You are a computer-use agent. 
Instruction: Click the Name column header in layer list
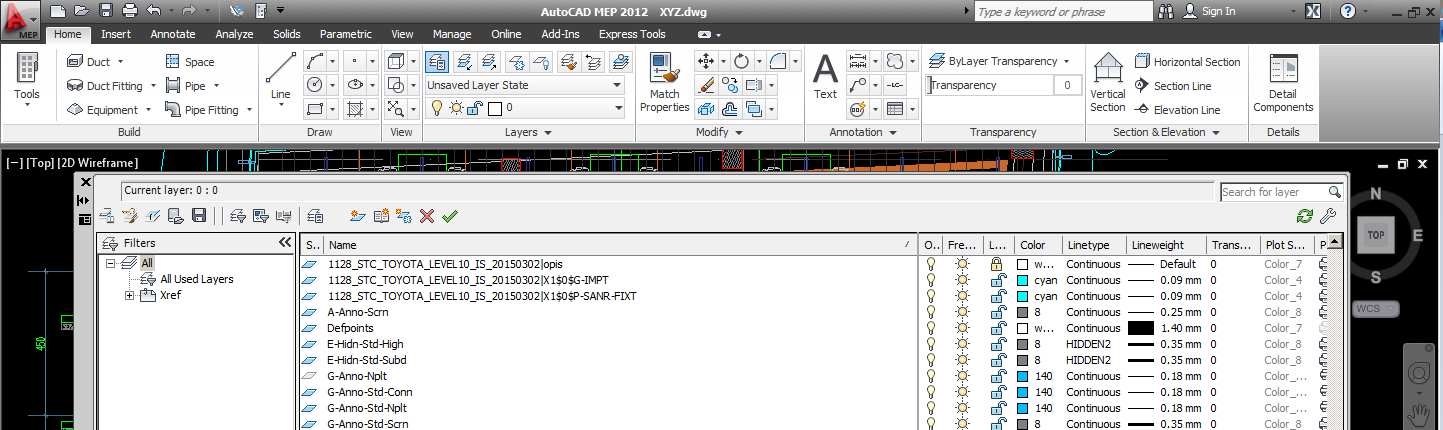coord(612,245)
